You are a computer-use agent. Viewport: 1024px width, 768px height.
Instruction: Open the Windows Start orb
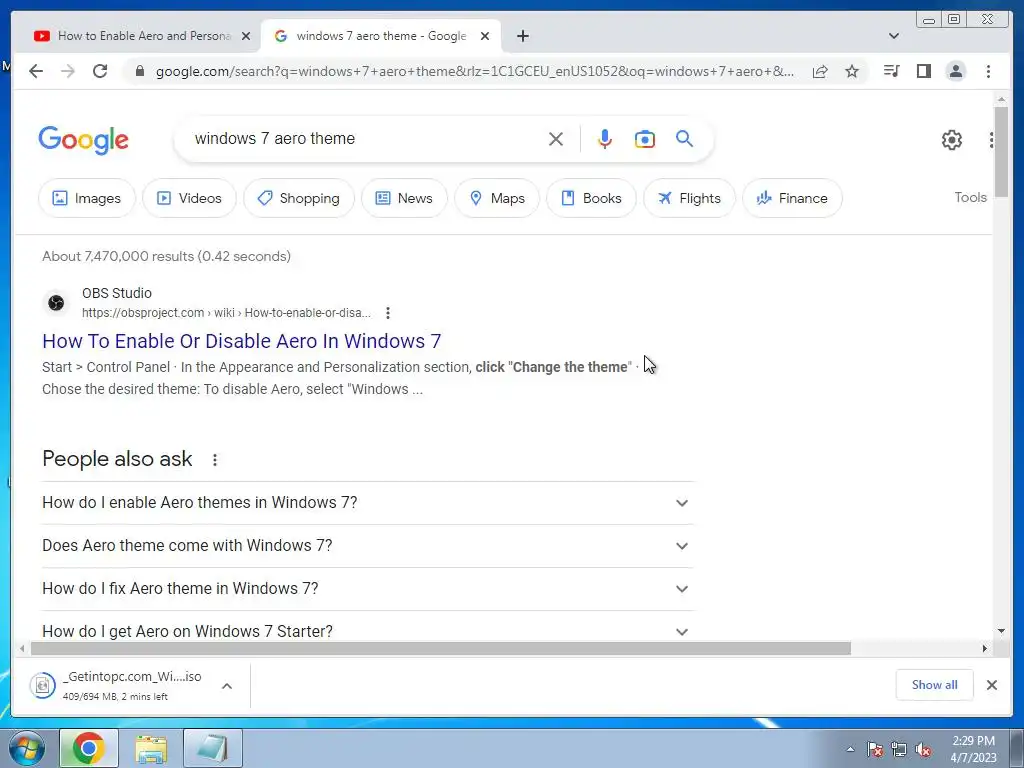(27, 748)
